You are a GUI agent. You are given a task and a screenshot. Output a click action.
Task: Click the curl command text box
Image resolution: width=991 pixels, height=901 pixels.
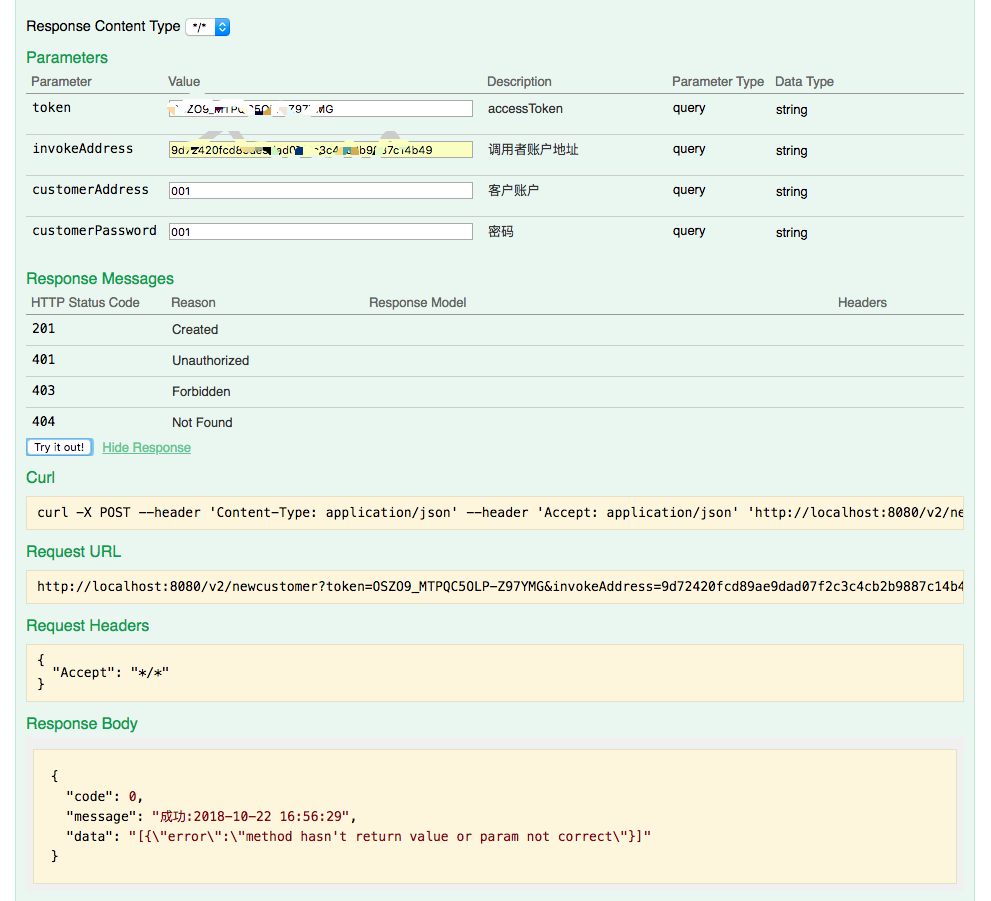pos(495,512)
